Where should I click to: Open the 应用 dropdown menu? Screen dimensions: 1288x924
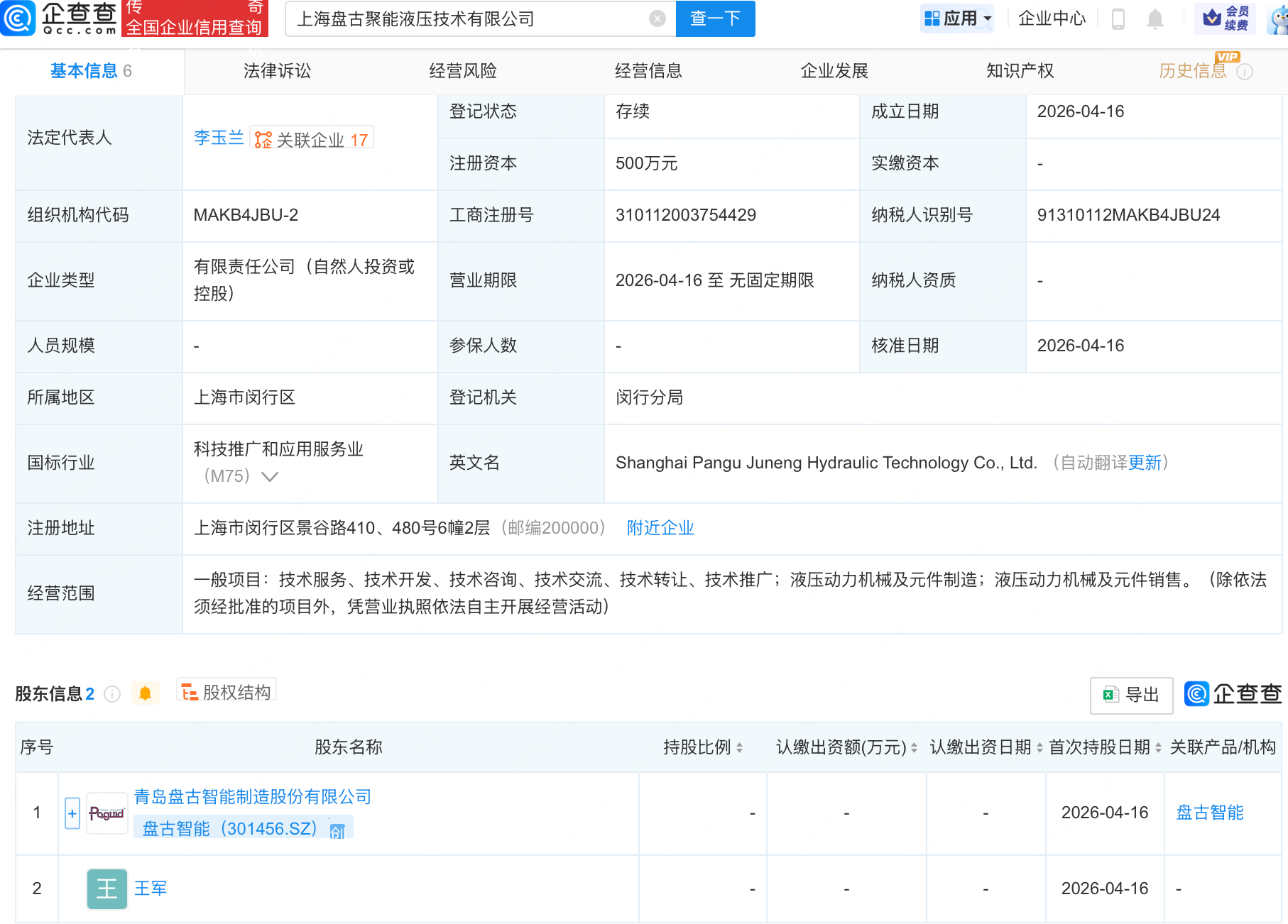coord(957,19)
